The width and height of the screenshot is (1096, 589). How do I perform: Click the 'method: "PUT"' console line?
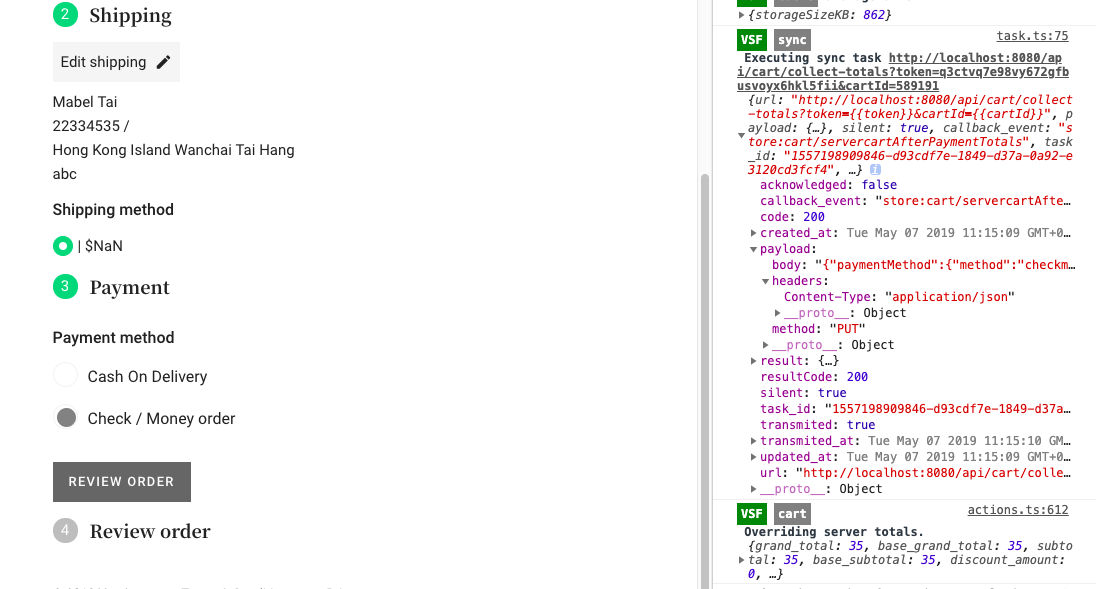coord(819,329)
